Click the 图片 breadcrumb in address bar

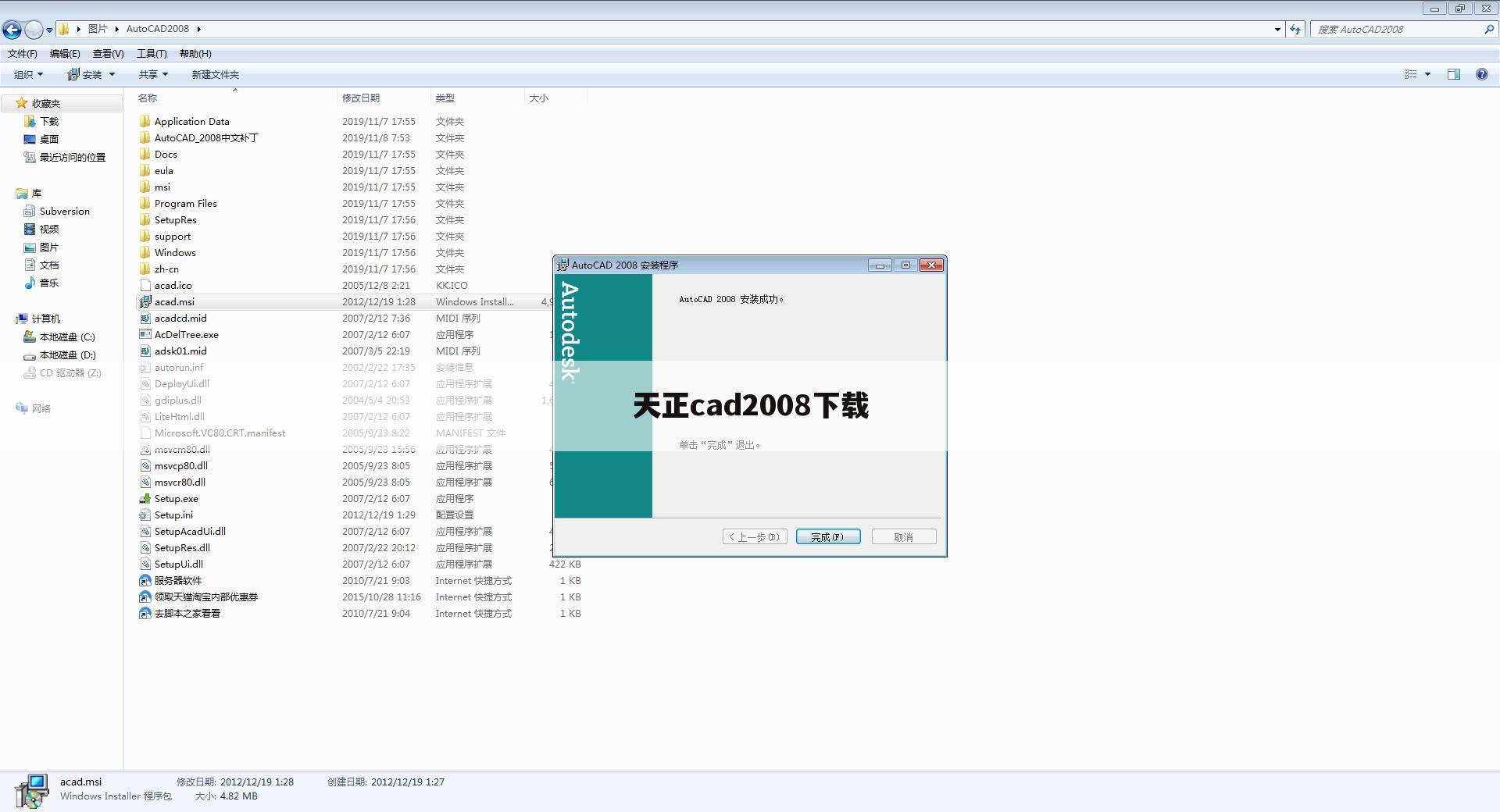click(x=97, y=29)
